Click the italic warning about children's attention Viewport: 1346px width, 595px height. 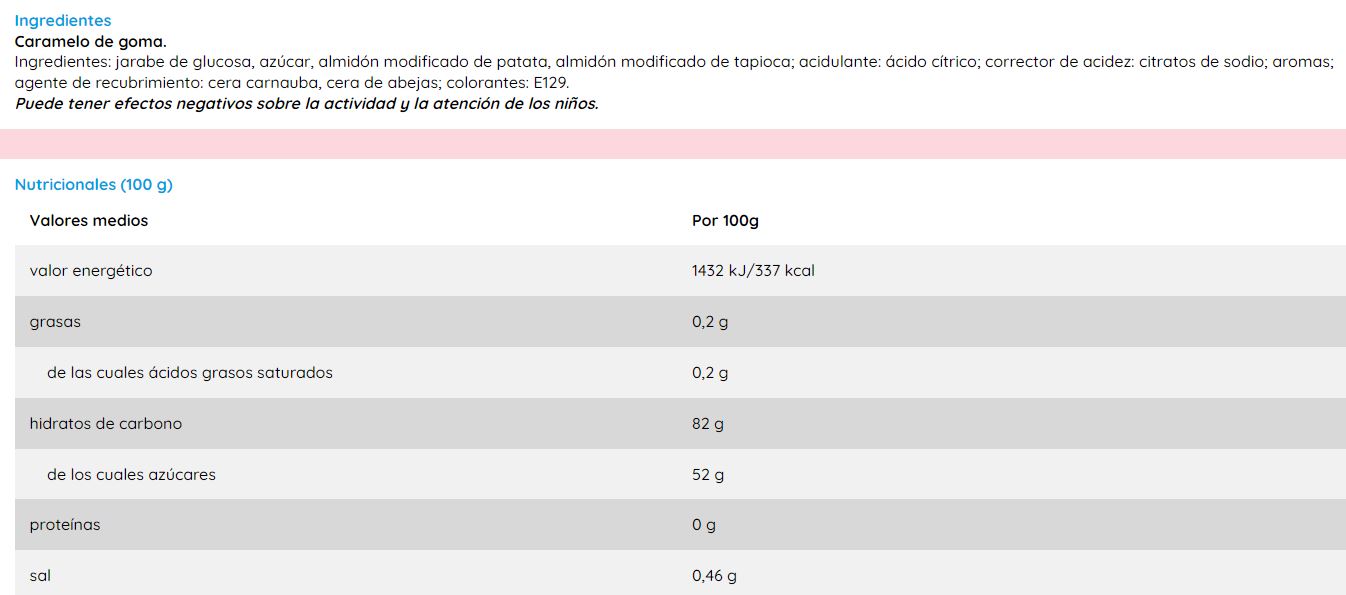coord(306,103)
